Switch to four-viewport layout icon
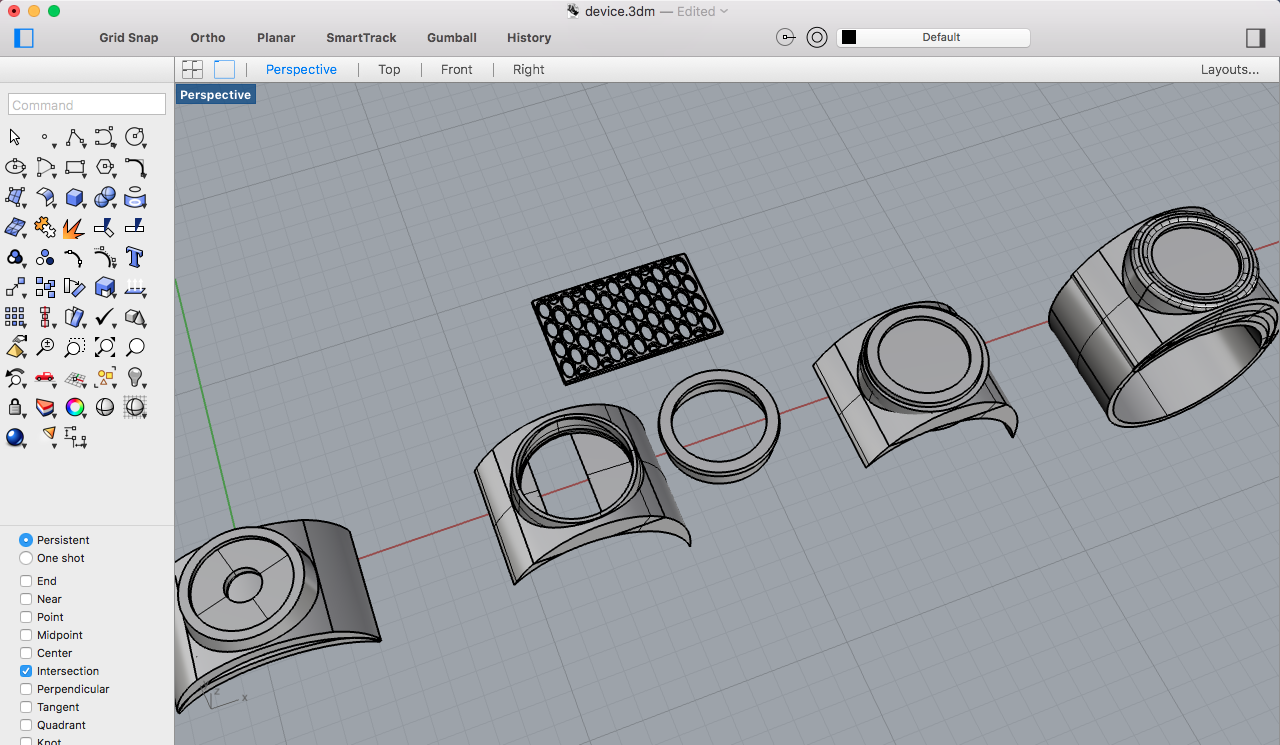This screenshot has width=1280, height=745. (192, 69)
